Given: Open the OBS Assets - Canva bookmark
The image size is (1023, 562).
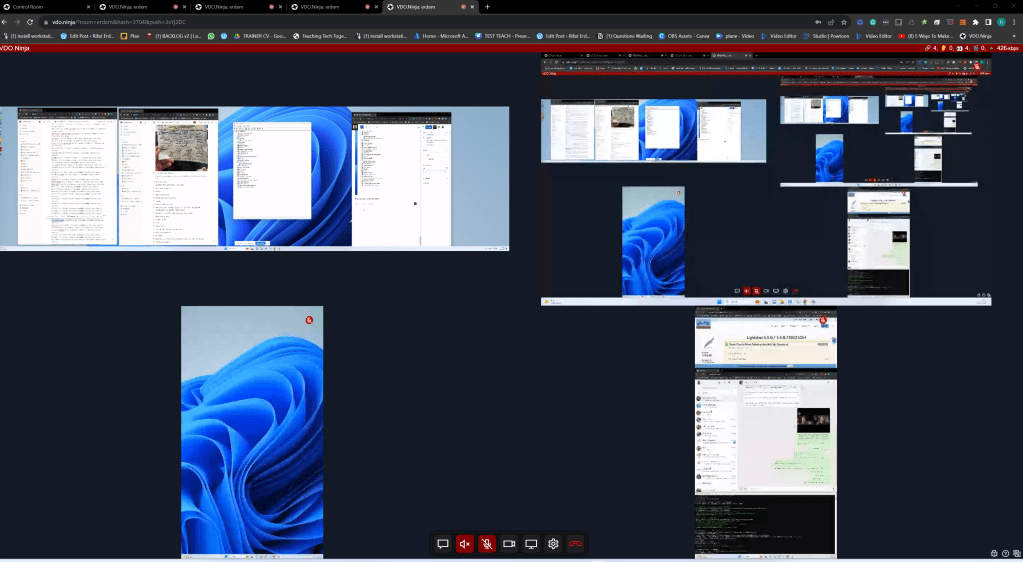Looking at the screenshot, I should coord(684,36).
